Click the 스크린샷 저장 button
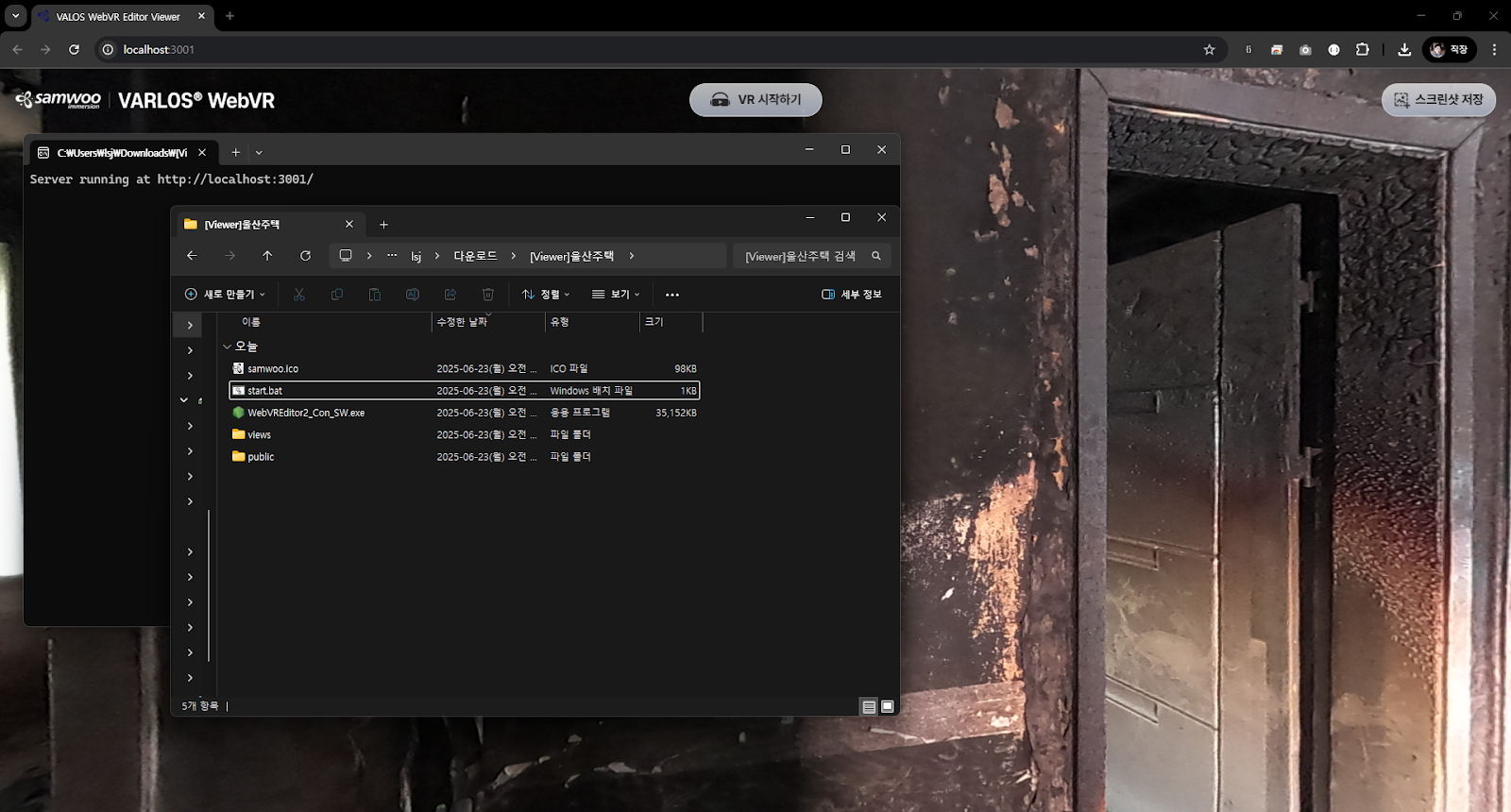Screen dimensions: 1511x812 pyautogui.click(x=1438, y=100)
